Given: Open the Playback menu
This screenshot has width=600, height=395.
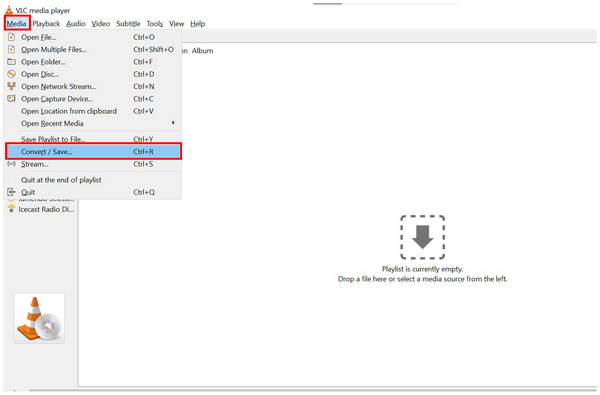Looking at the screenshot, I should click(46, 24).
